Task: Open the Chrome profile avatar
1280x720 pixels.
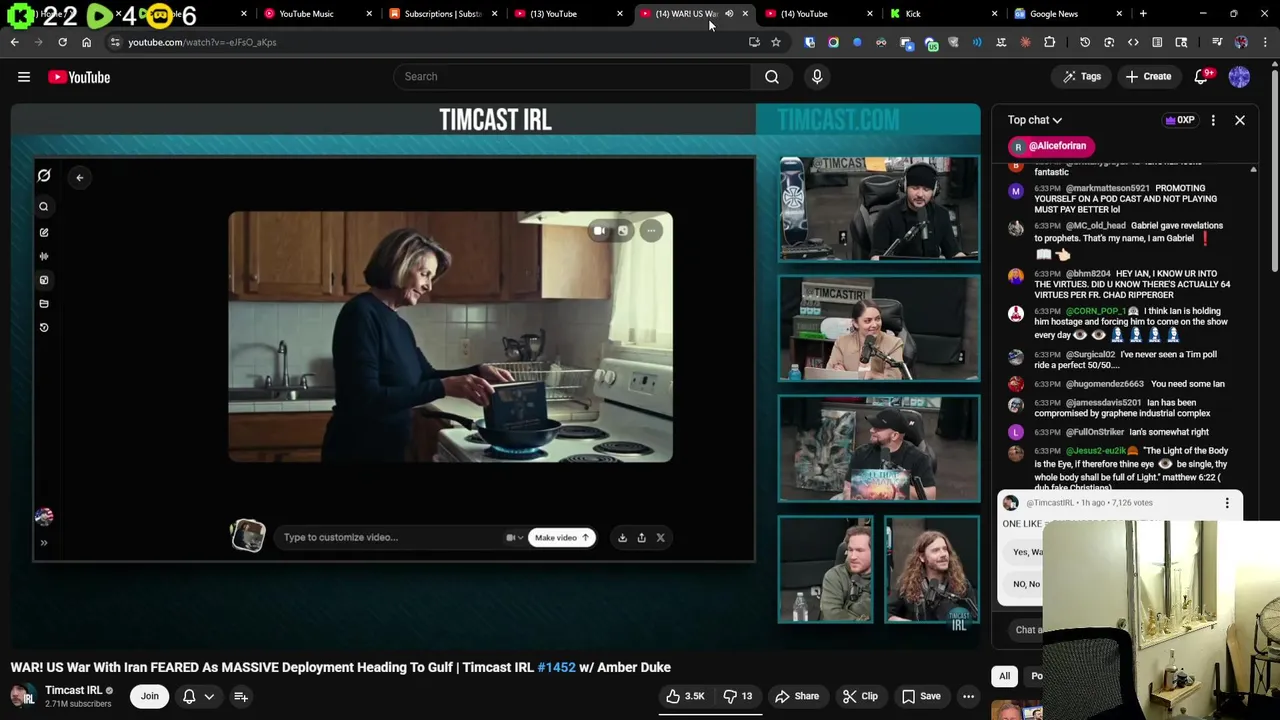Action: [1241, 42]
